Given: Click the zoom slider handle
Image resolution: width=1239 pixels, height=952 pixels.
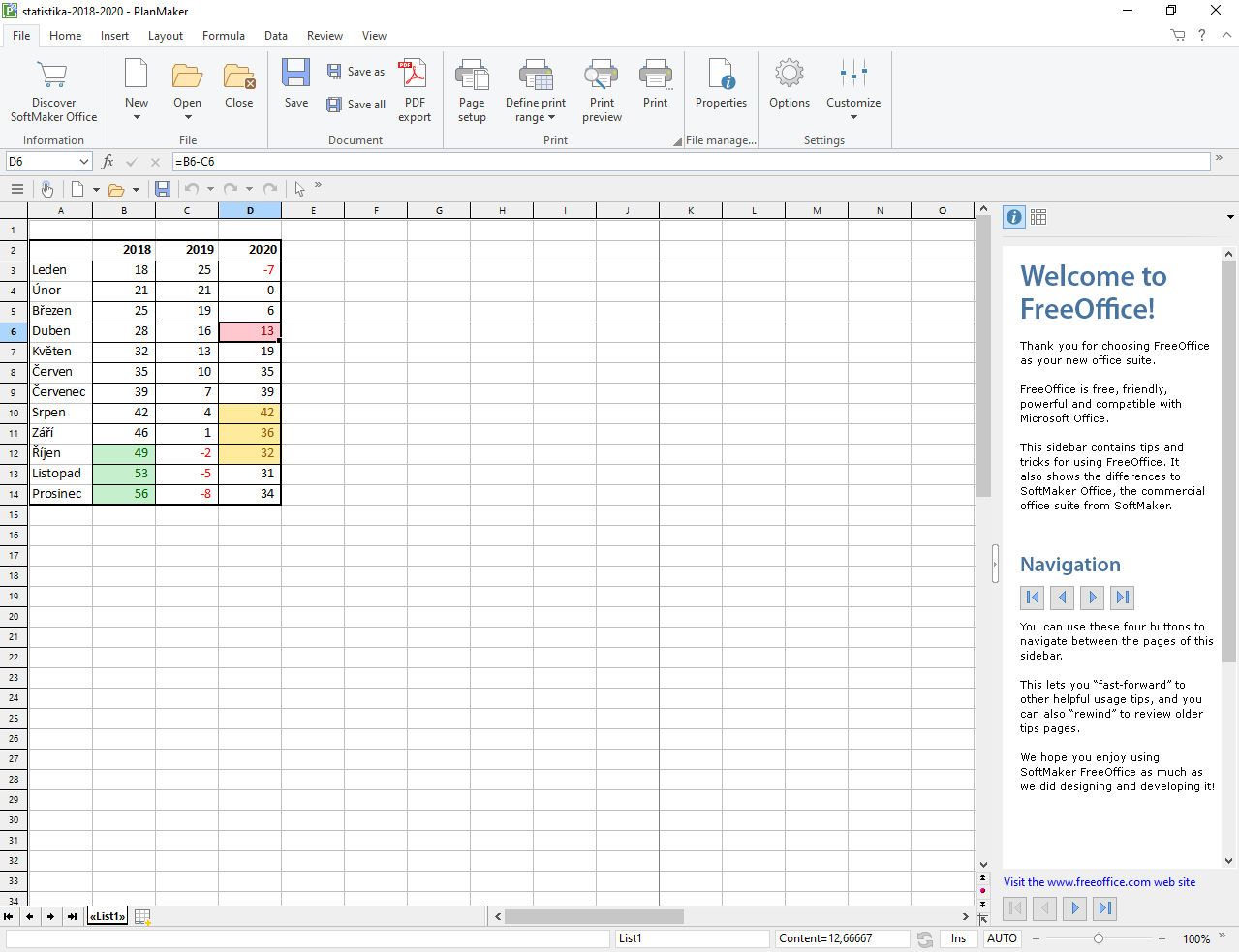Looking at the screenshot, I should point(1098,938).
